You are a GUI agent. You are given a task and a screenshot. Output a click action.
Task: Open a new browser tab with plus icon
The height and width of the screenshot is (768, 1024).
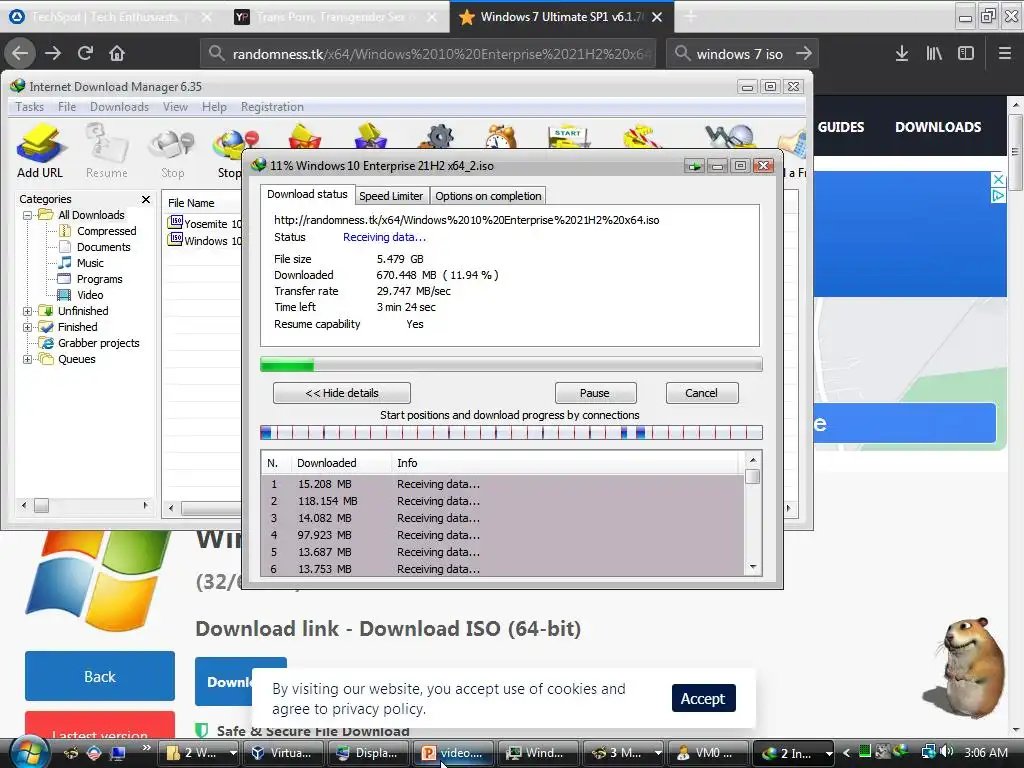(690, 17)
